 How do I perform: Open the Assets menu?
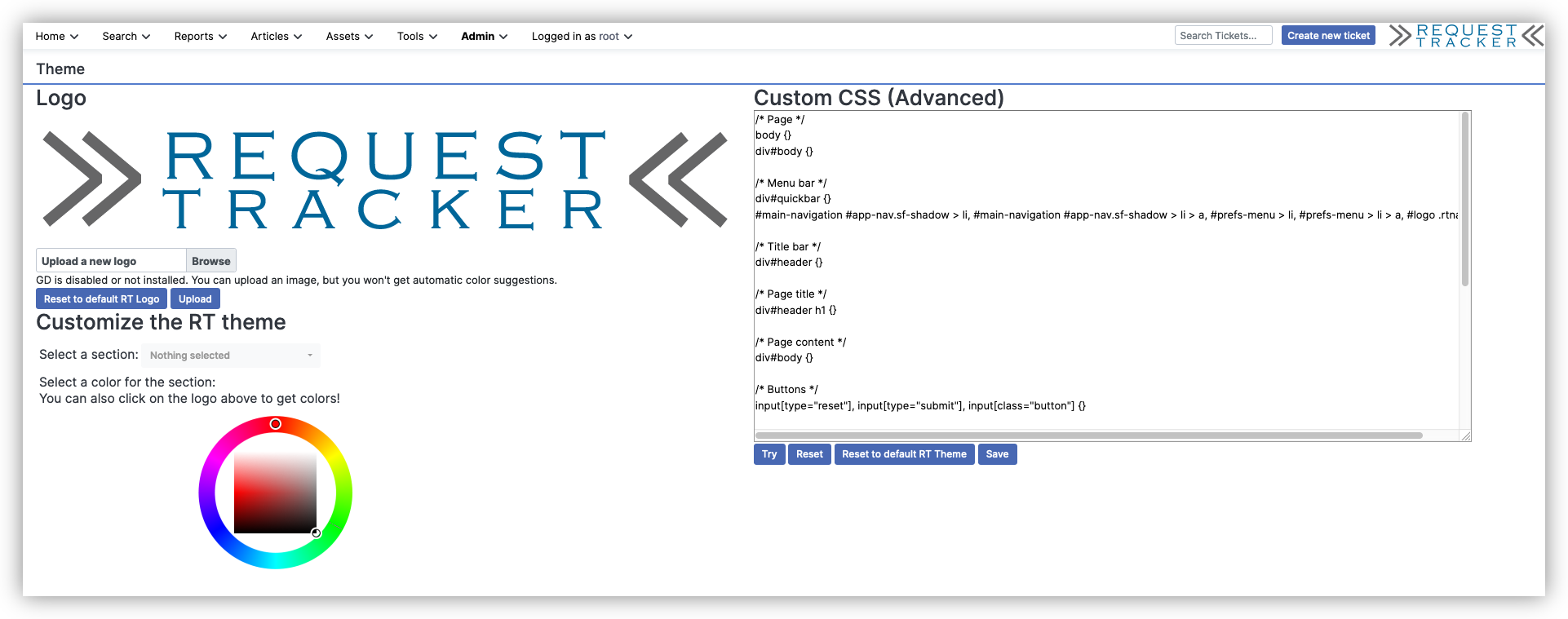pos(349,37)
